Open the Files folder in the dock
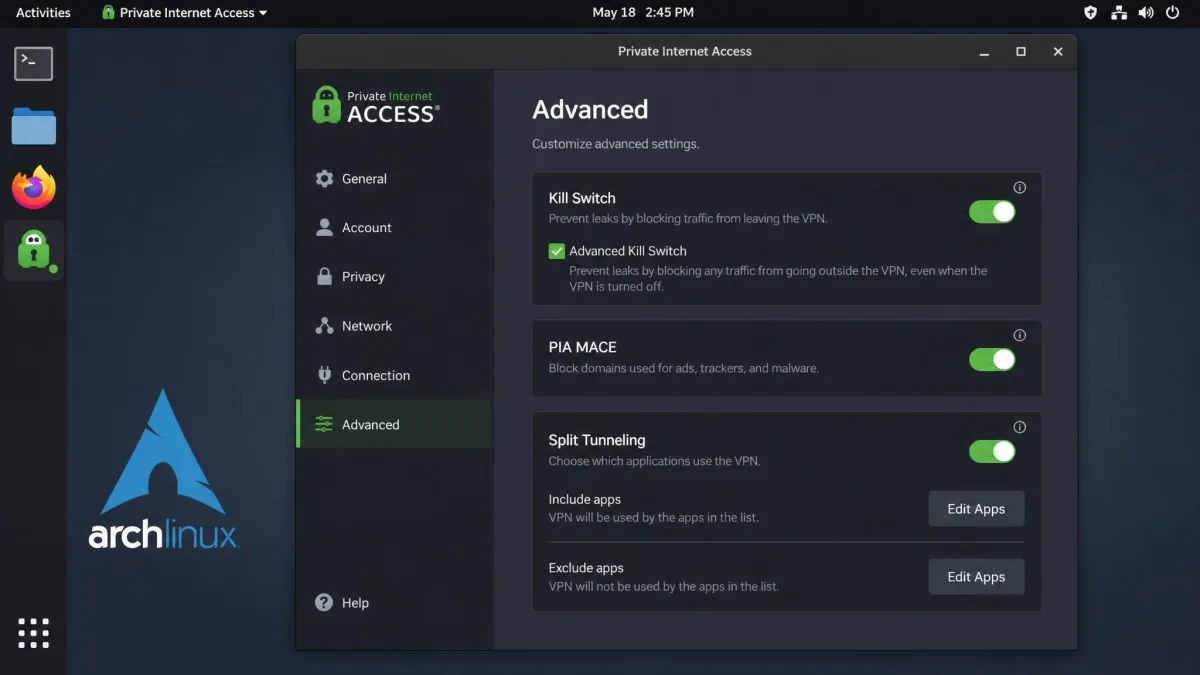Image resolution: width=1200 pixels, height=675 pixels. 33,127
